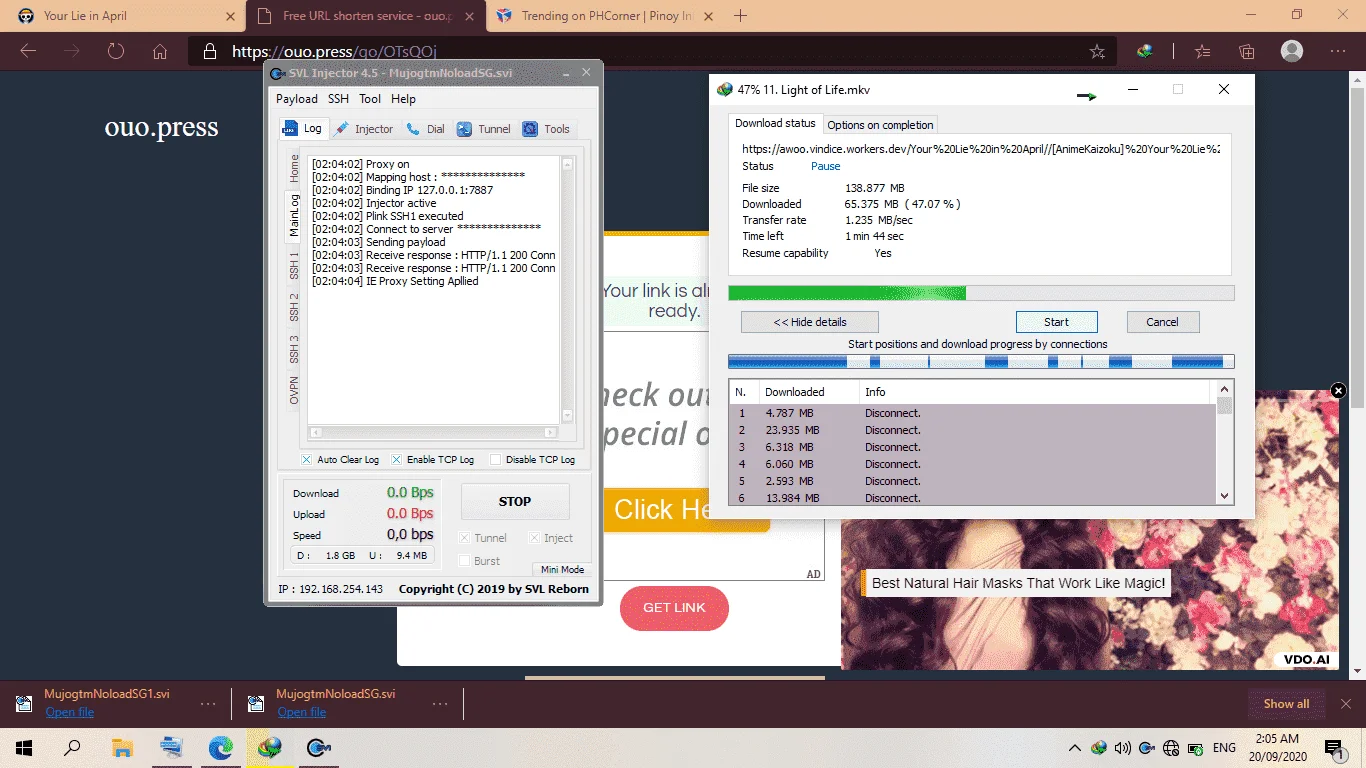Open the Help menu in SVL Injector
The height and width of the screenshot is (768, 1366).
[x=403, y=99]
